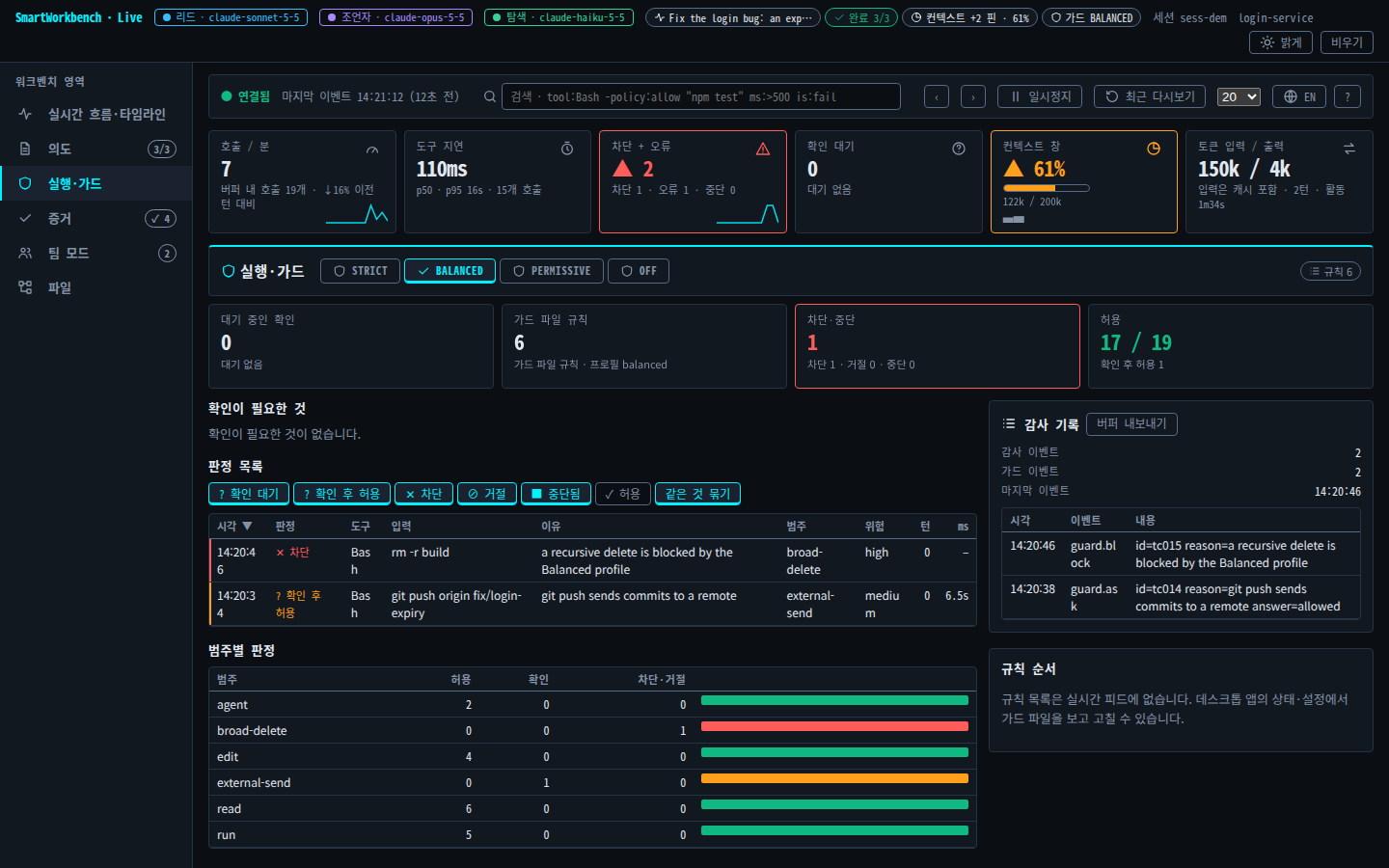
Task: Toggle the 확인 대기 verdict filter
Action: click(x=249, y=494)
